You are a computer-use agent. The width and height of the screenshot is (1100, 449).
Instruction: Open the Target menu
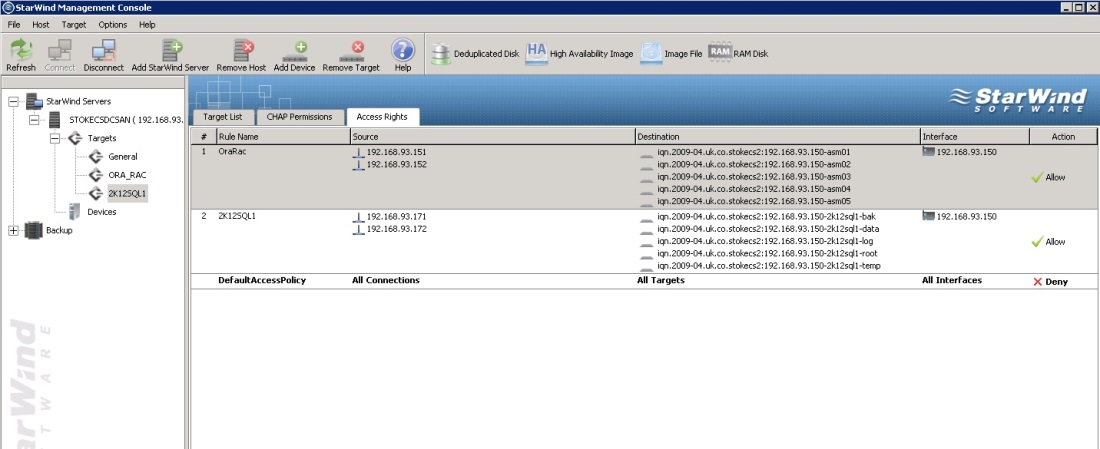pyautogui.click(x=74, y=25)
